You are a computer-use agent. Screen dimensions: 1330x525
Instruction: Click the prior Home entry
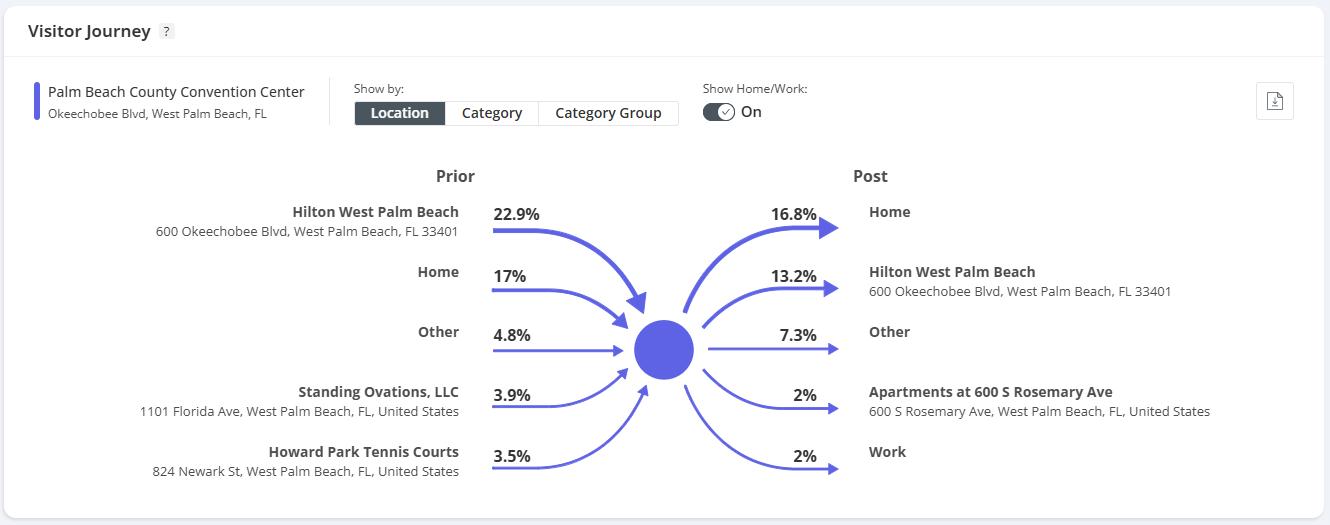coord(438,272)
